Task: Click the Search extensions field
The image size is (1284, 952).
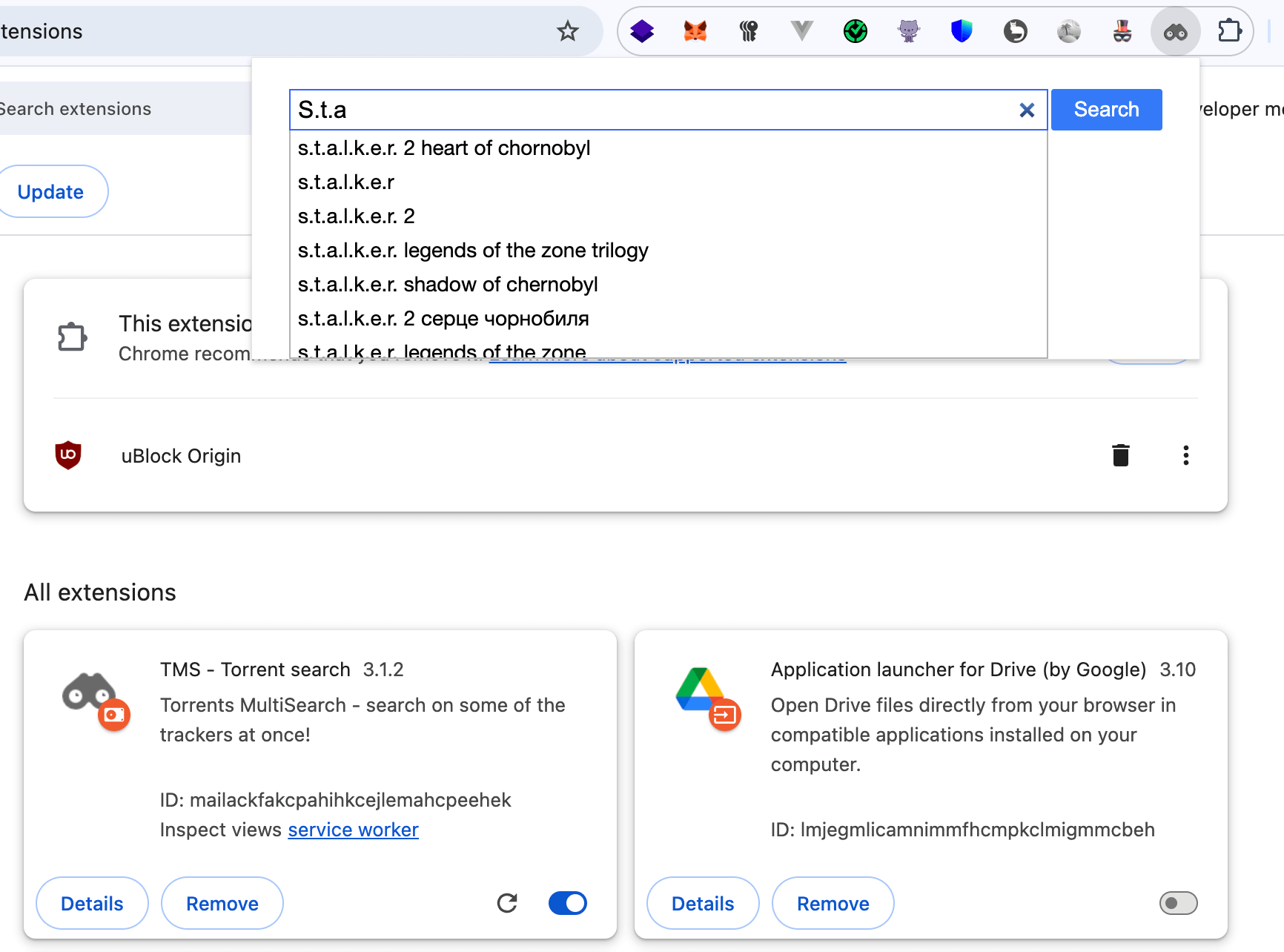Action: (x=125, y=108)
